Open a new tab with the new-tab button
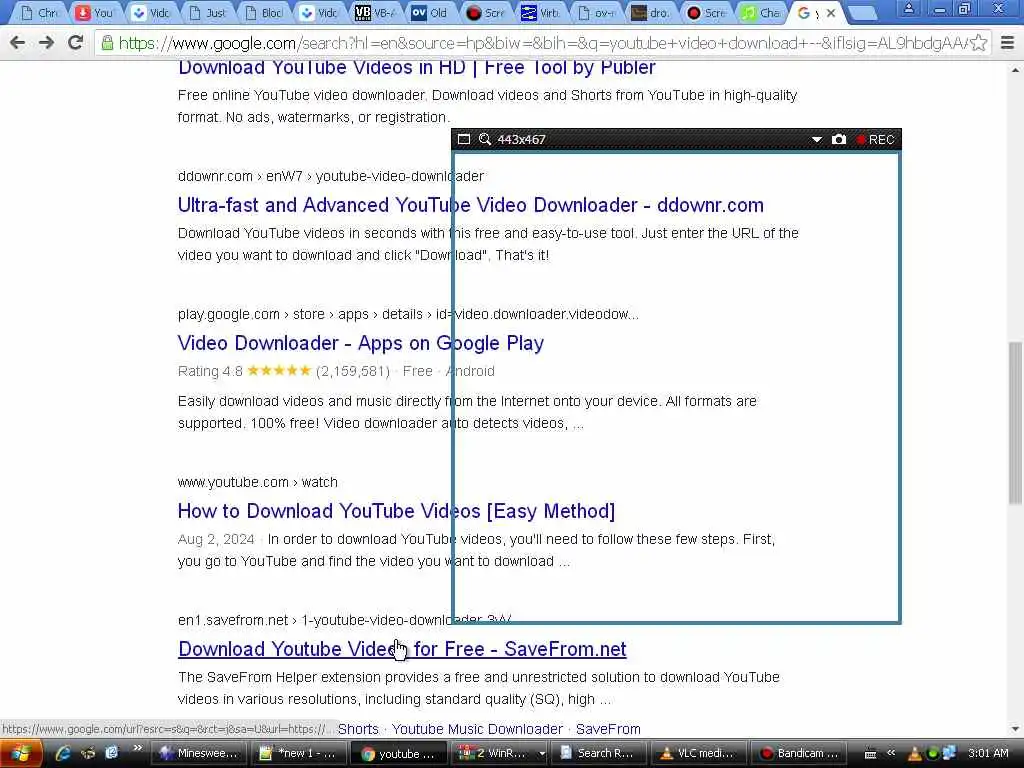 863,13
